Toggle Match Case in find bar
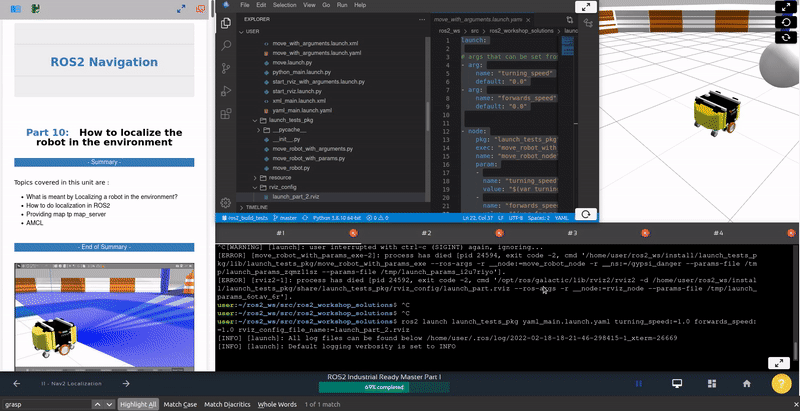Viewport: 800px width, 411px height. (180, 404)
